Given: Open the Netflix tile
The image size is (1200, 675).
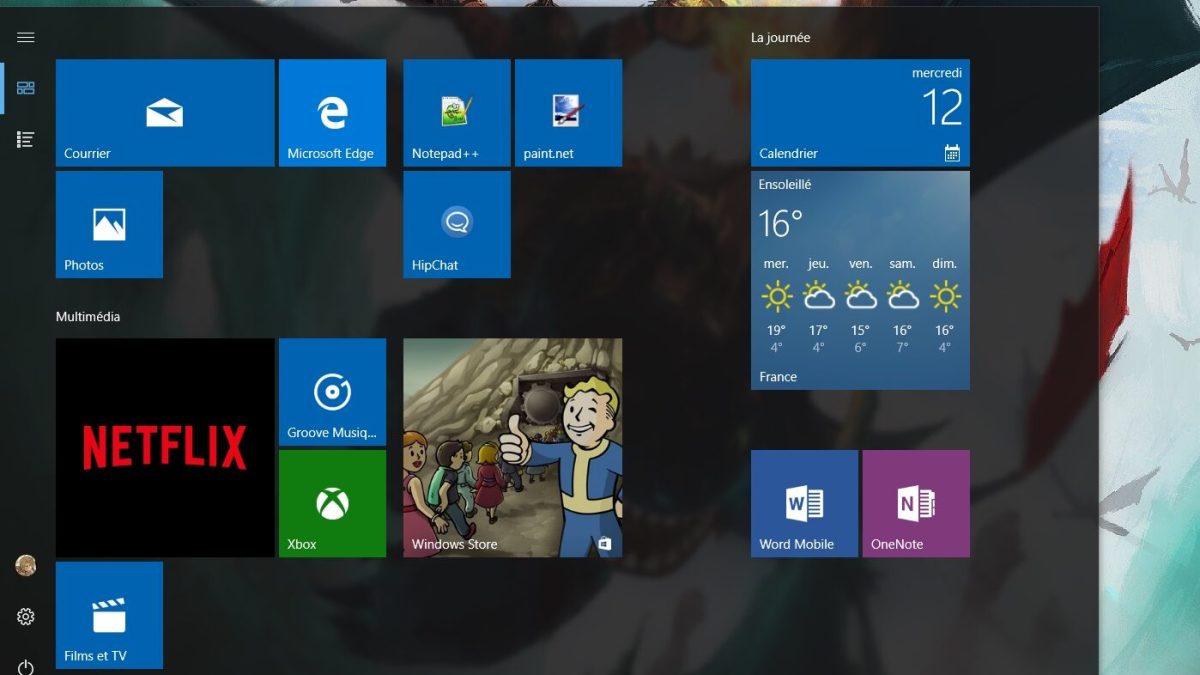Looking at the screenshot, I should pyautogui.click(x=165, y=447).
